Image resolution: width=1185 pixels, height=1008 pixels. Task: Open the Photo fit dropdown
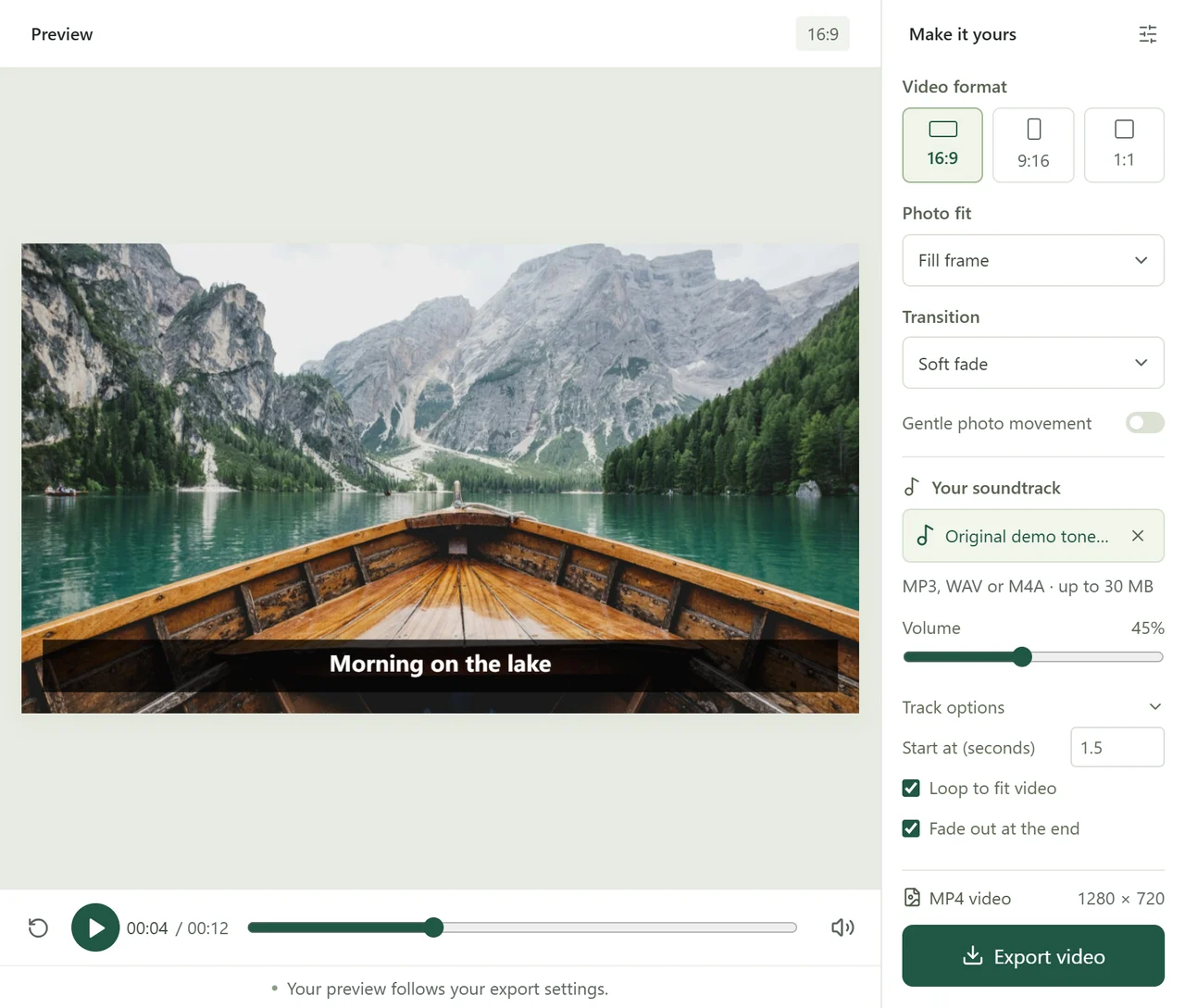(1033, 260)
